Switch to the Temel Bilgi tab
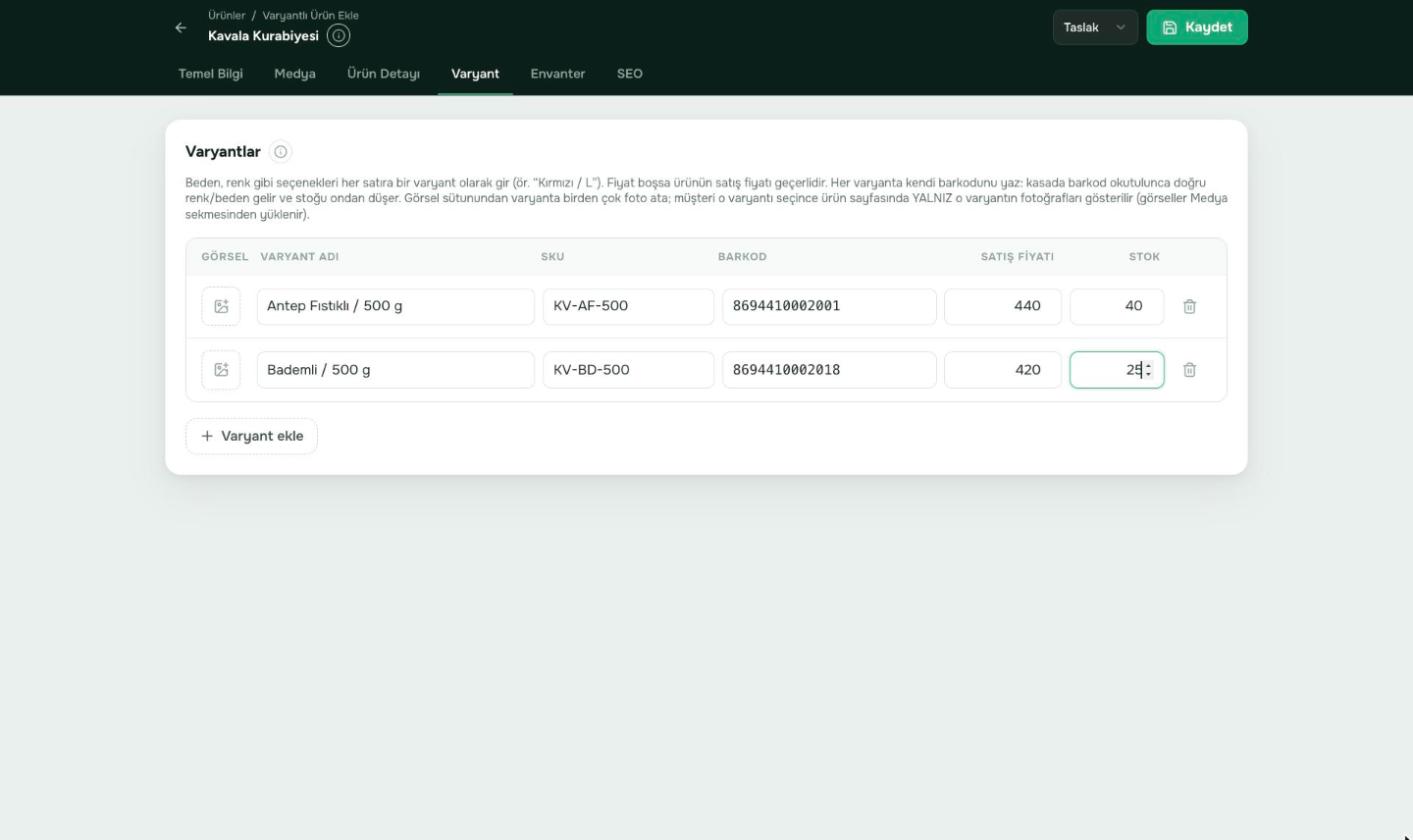 pos(210,73)
